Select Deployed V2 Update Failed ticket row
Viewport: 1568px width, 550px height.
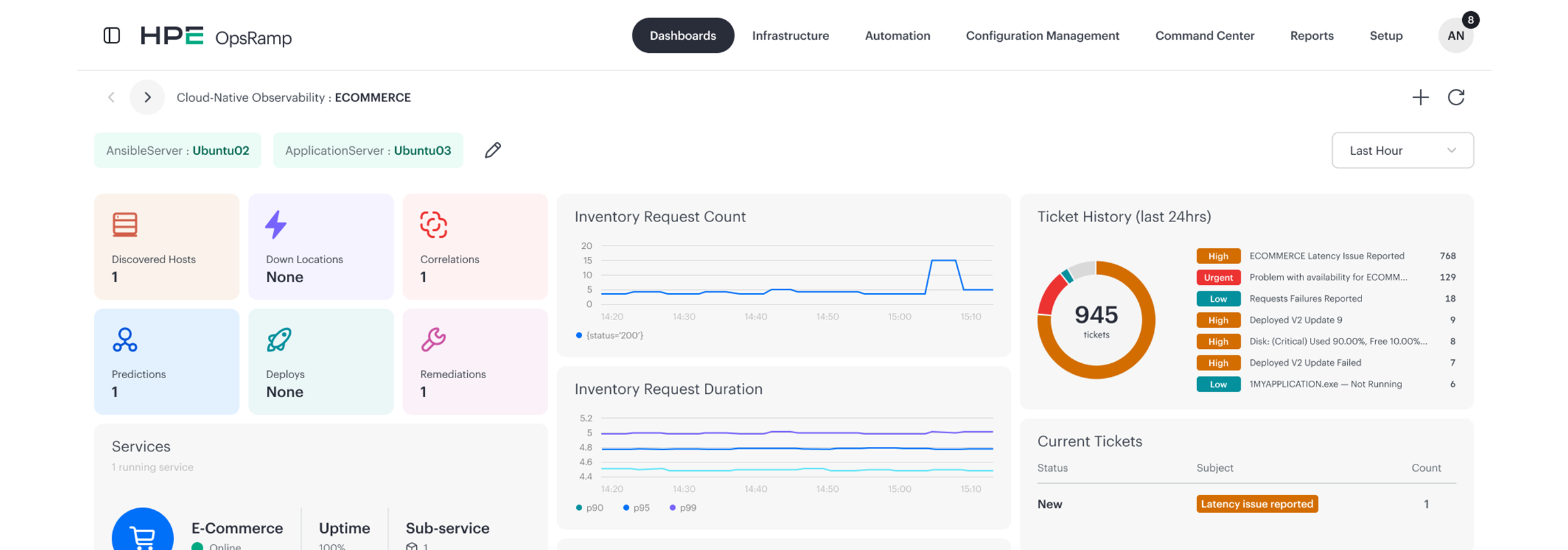(x=1326, y=363)
